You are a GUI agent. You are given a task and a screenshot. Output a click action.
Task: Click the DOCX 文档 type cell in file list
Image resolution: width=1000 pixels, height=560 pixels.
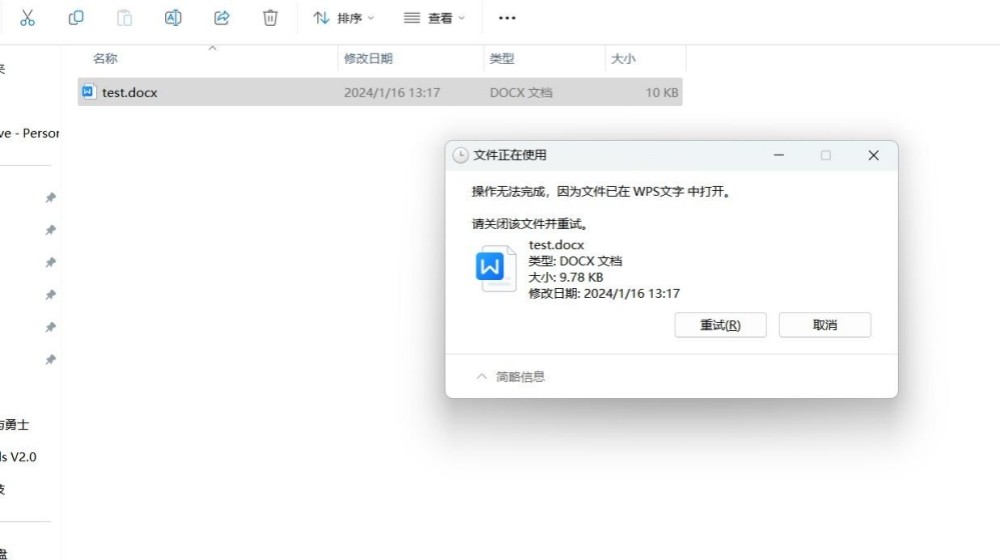pos(521,92)
